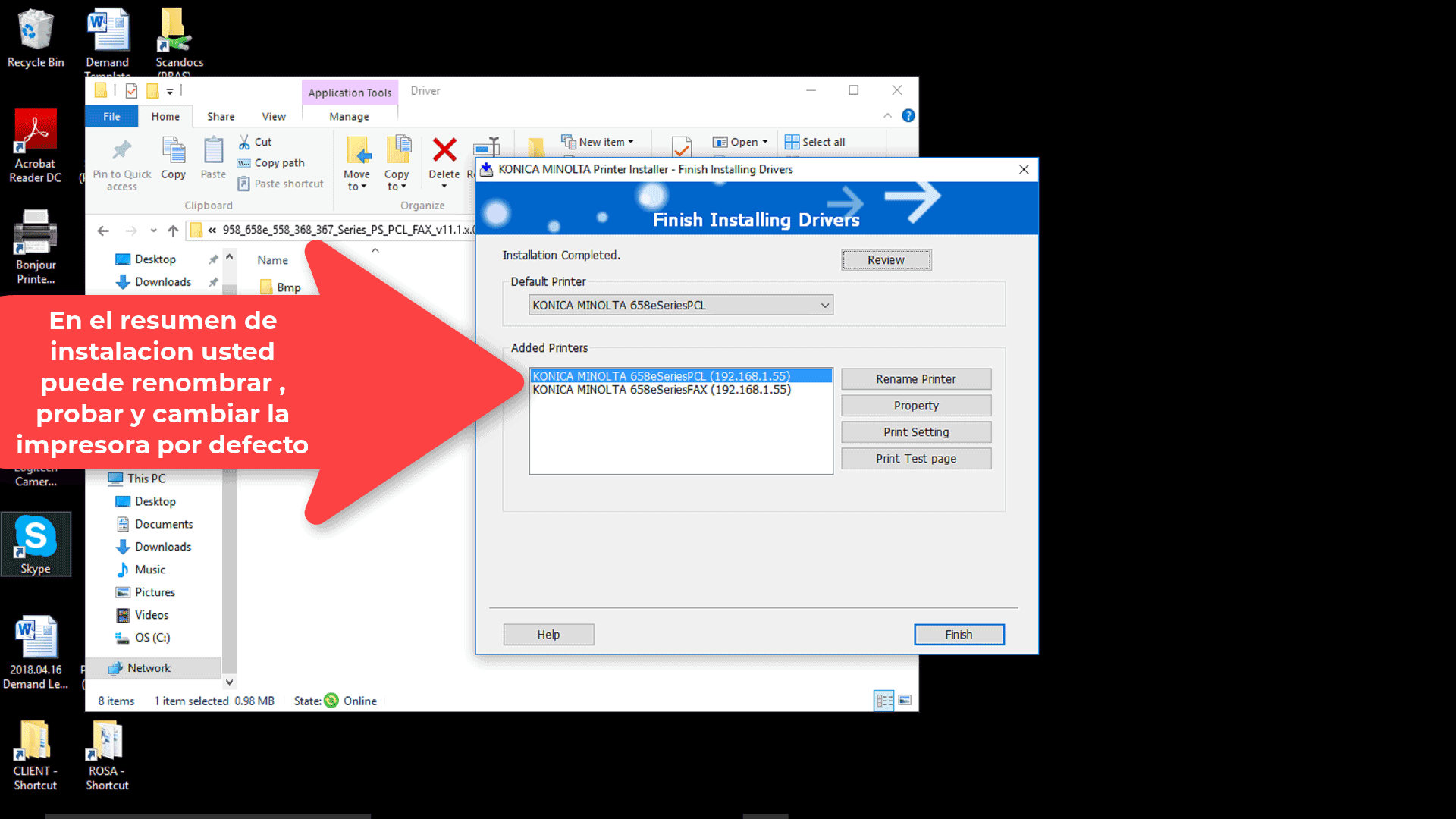Open the New item dropdown
The height and width of the screenshot is (819, 1456).
(598, 142)
